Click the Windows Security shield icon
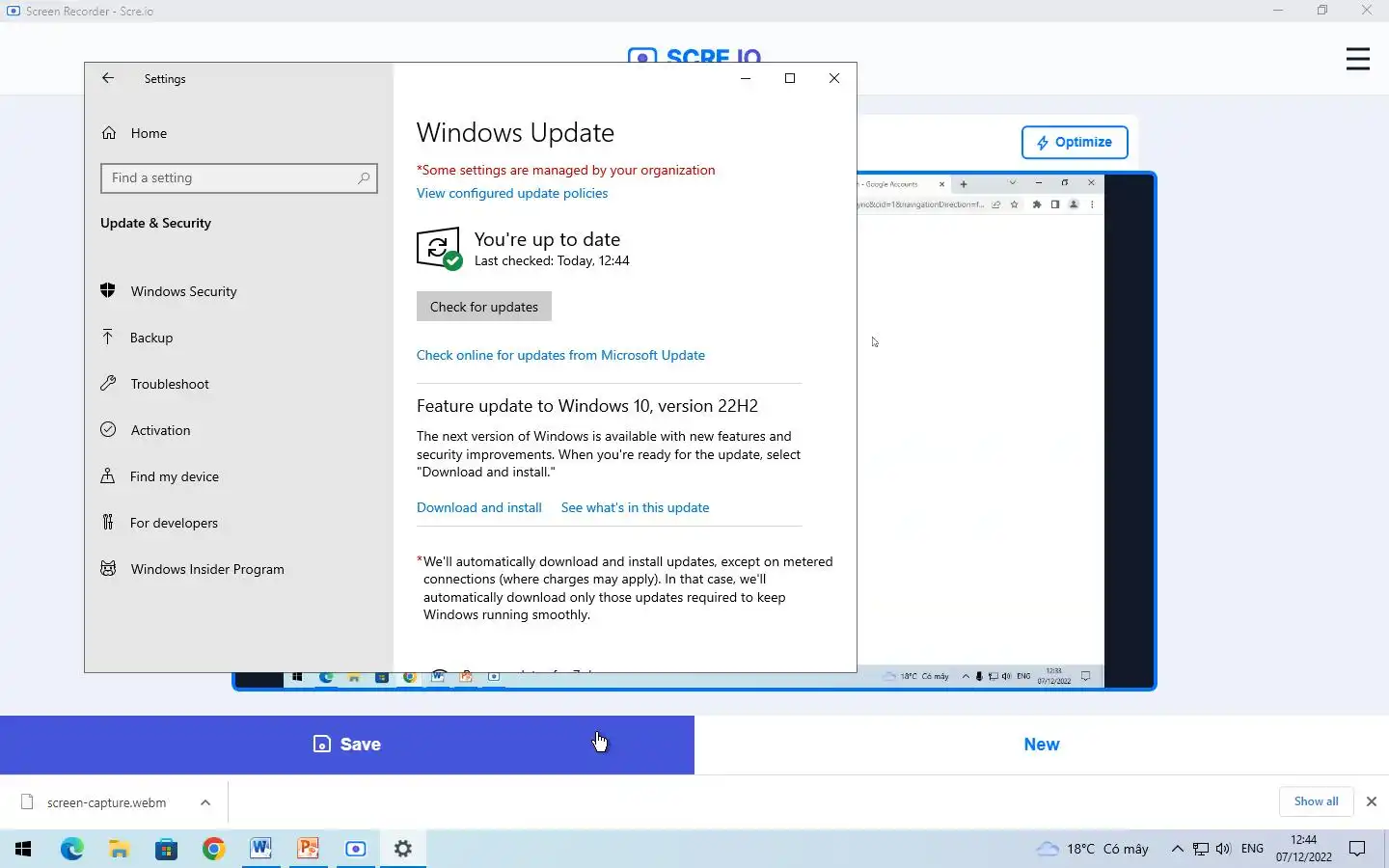The height and width of the screenshot is (868, 1389). pyautogui.click(x=108, y=290)
